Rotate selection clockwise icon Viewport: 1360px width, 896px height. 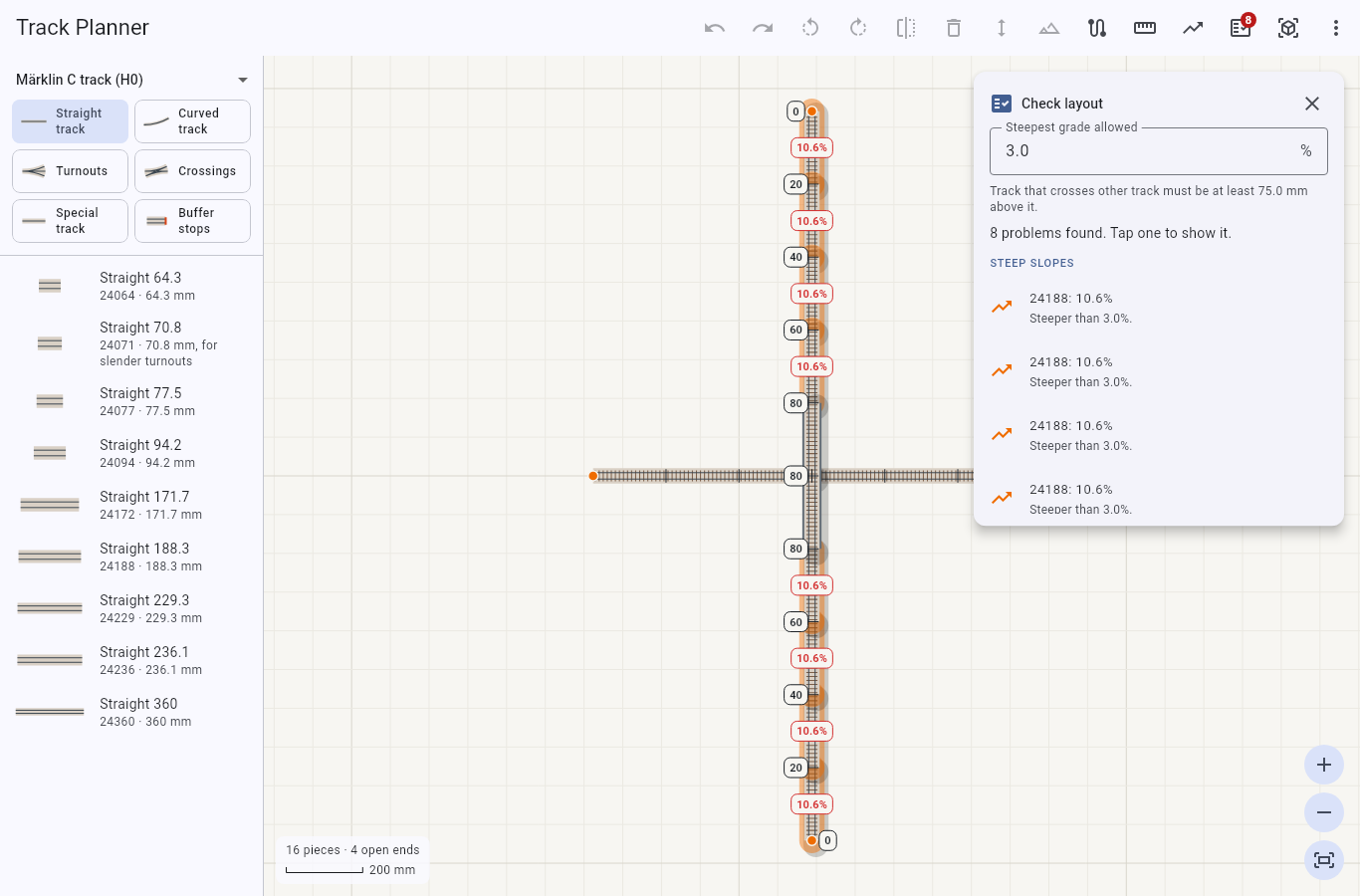click(858, 28)
